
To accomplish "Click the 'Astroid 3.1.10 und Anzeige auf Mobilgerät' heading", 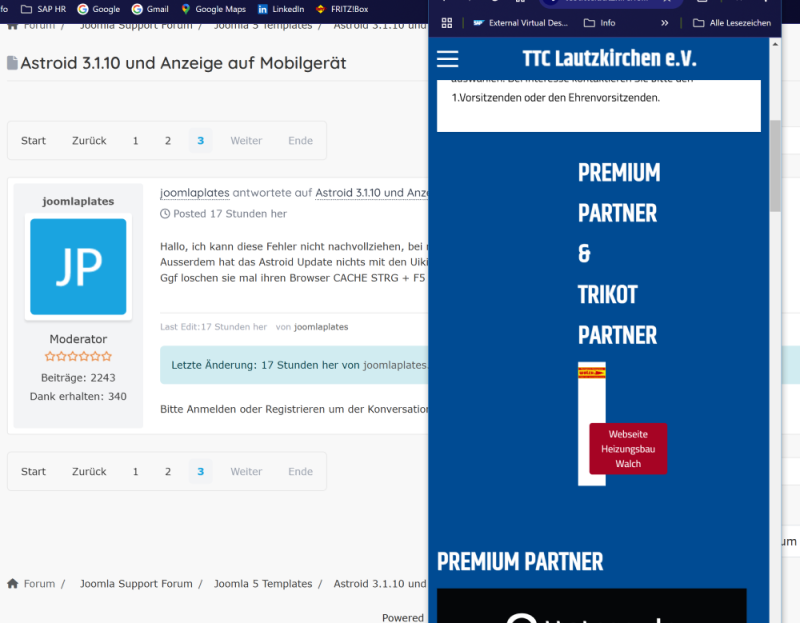I will click(183, 63).
